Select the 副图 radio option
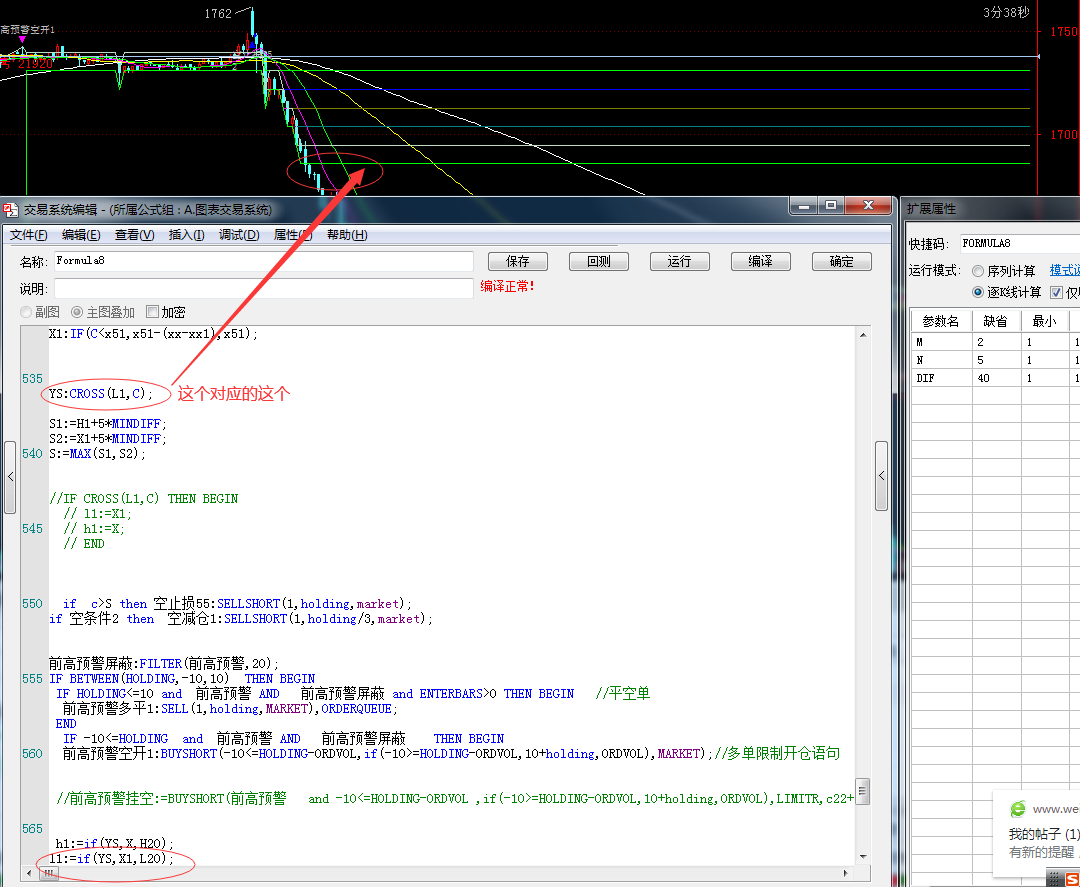This screenshot has height=887, width=1080. [40, 312]
